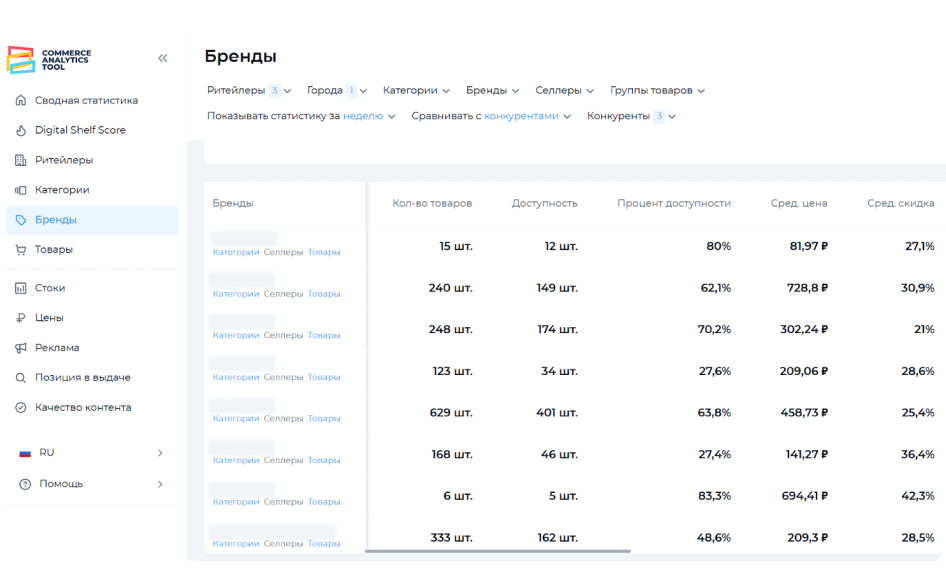
Task: Click the building icon beside Ритейлеры
Action: [21, 160]
